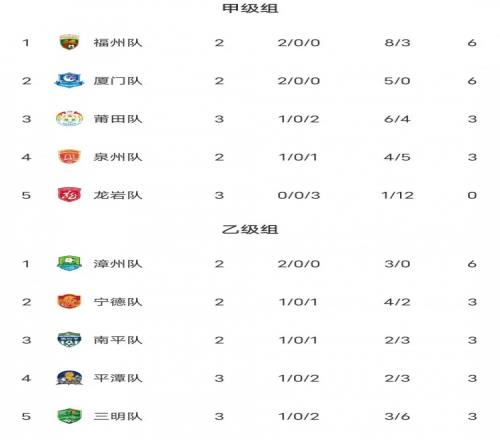This screenshot has height=440, width=500.
Task: Click the 三明队 team name
Action: [x=118, y=416]
